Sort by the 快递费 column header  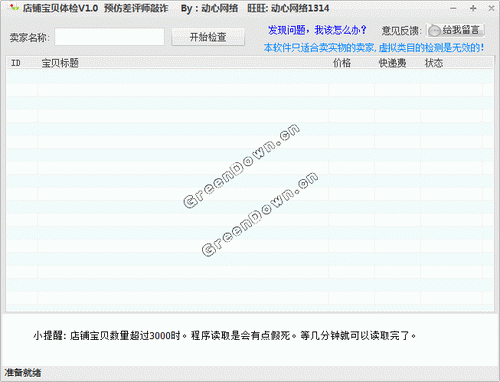[392, 63]
